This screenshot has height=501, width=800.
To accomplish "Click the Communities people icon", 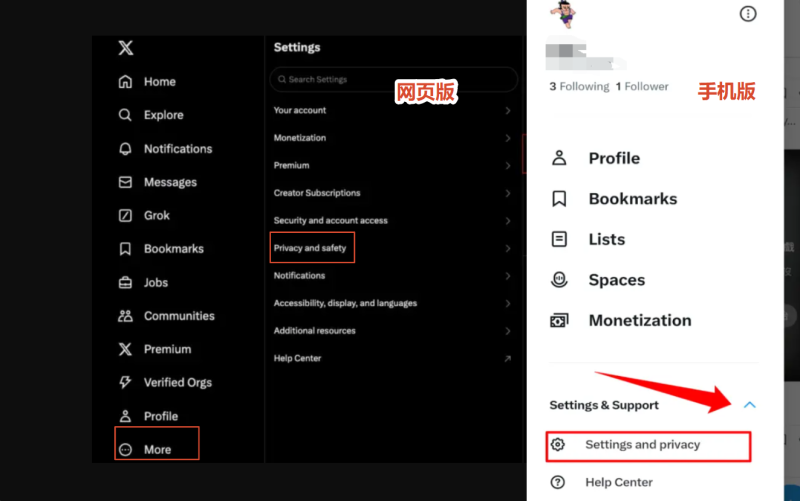I will 125,316.
